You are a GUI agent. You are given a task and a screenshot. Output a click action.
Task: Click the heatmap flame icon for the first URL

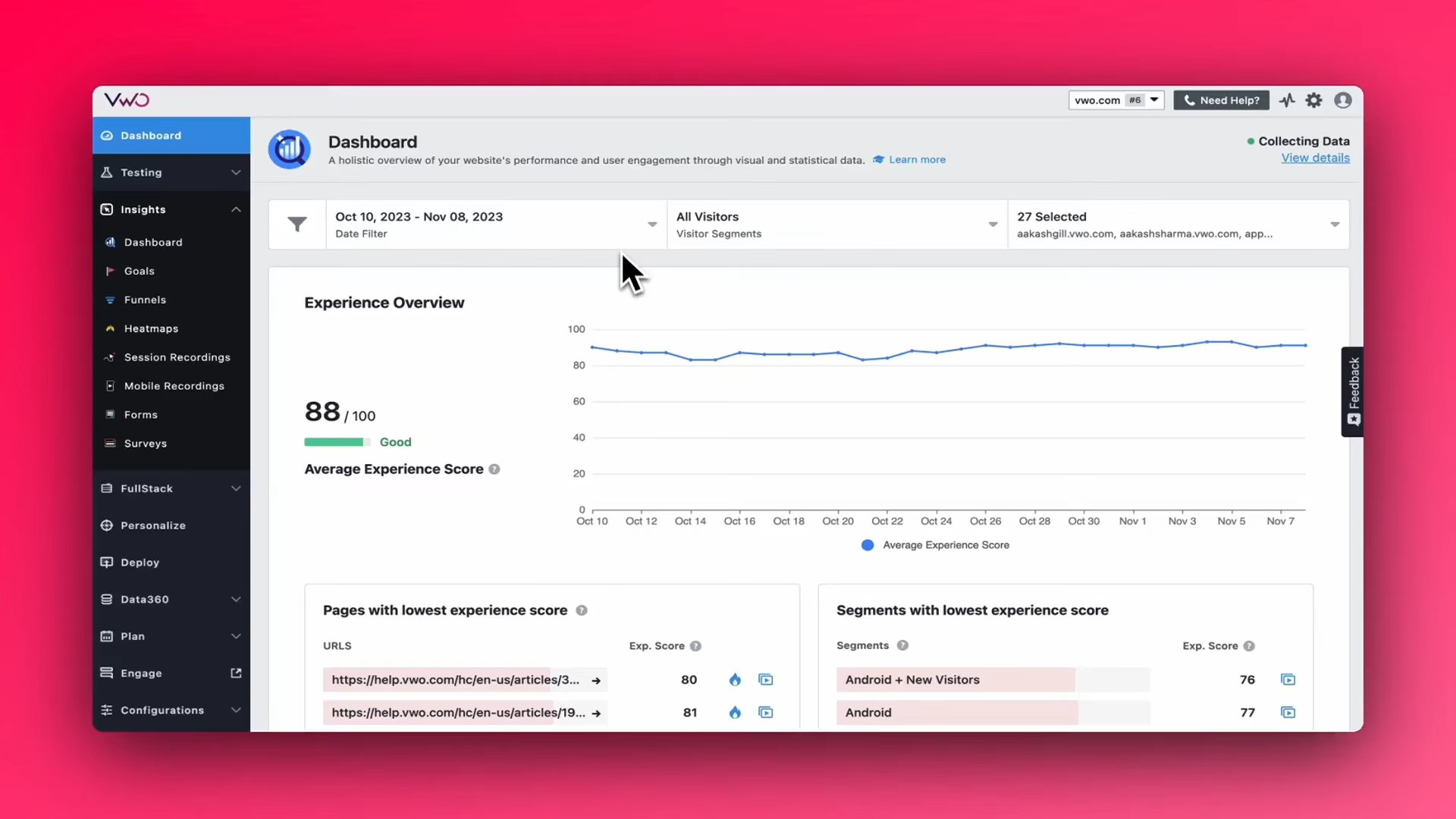(x=735, y=679)
